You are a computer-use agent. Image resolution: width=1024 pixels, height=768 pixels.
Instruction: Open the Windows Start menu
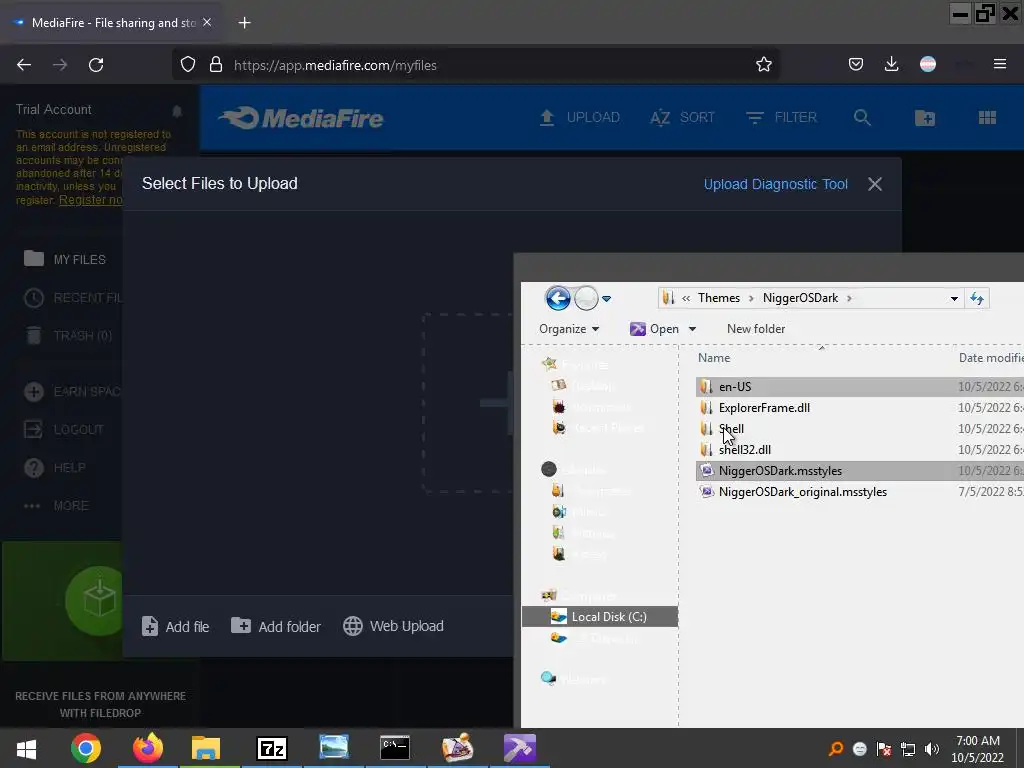(27, 748)
